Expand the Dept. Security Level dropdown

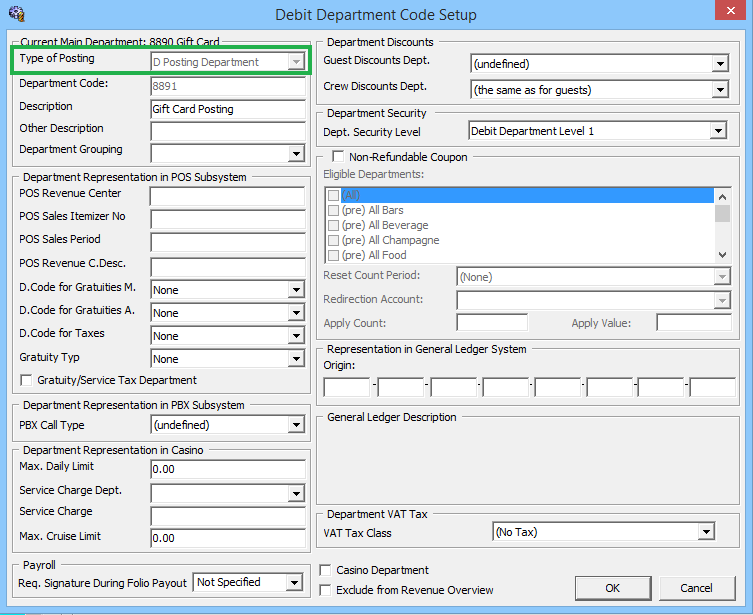tap(718, 131)
